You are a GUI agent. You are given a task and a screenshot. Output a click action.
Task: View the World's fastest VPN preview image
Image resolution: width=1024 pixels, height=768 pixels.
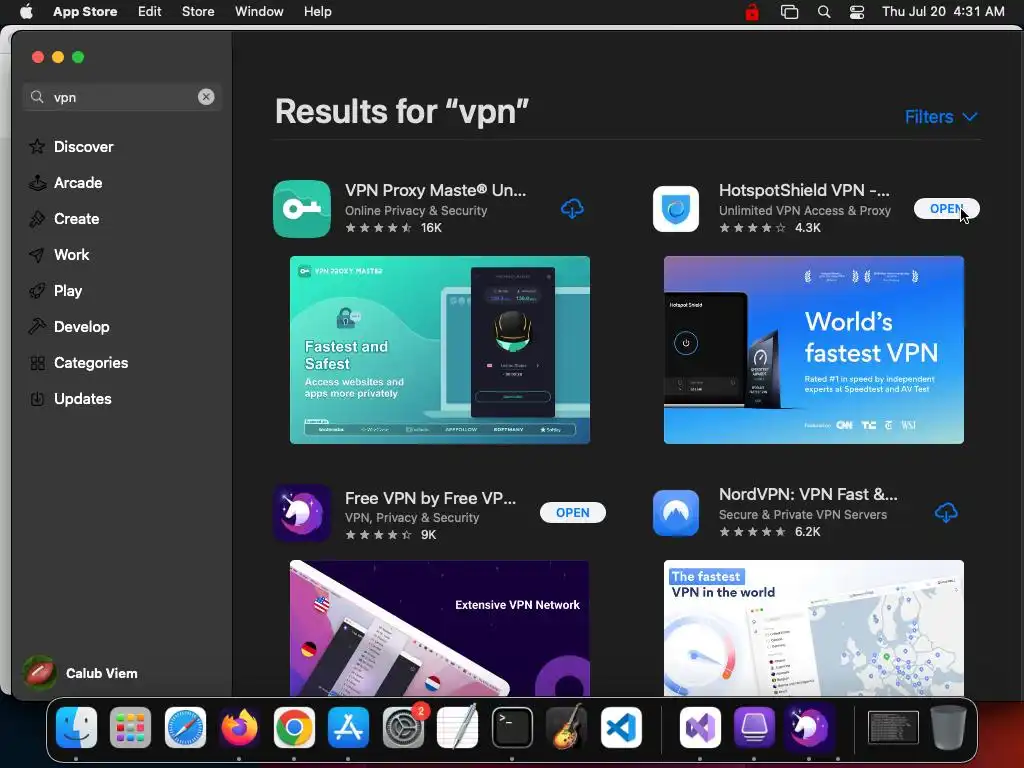coord(814,350)
